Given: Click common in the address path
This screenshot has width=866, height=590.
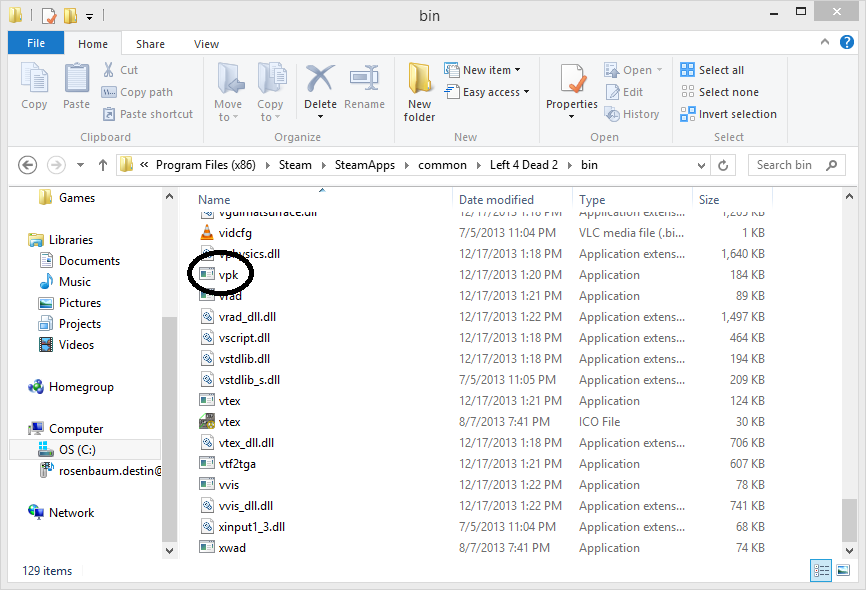Looking at the screenshot, I should (442, 165).
